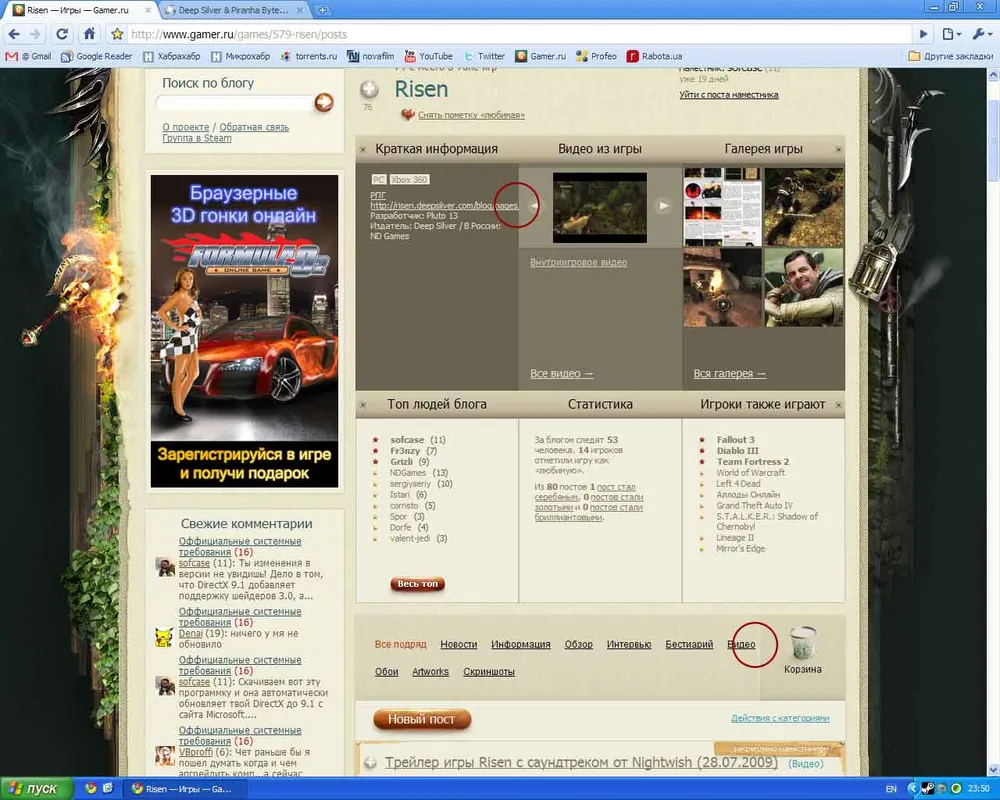The width and height of the screenshot is (1000, 800).
Task: Open the wrench settings menu
Action: pyautogui.click(x=980, y=34)
